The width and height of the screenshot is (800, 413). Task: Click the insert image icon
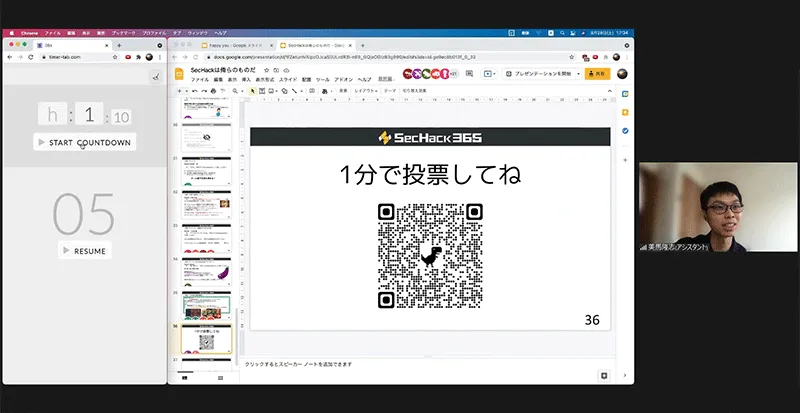click(x=271, y=91)
